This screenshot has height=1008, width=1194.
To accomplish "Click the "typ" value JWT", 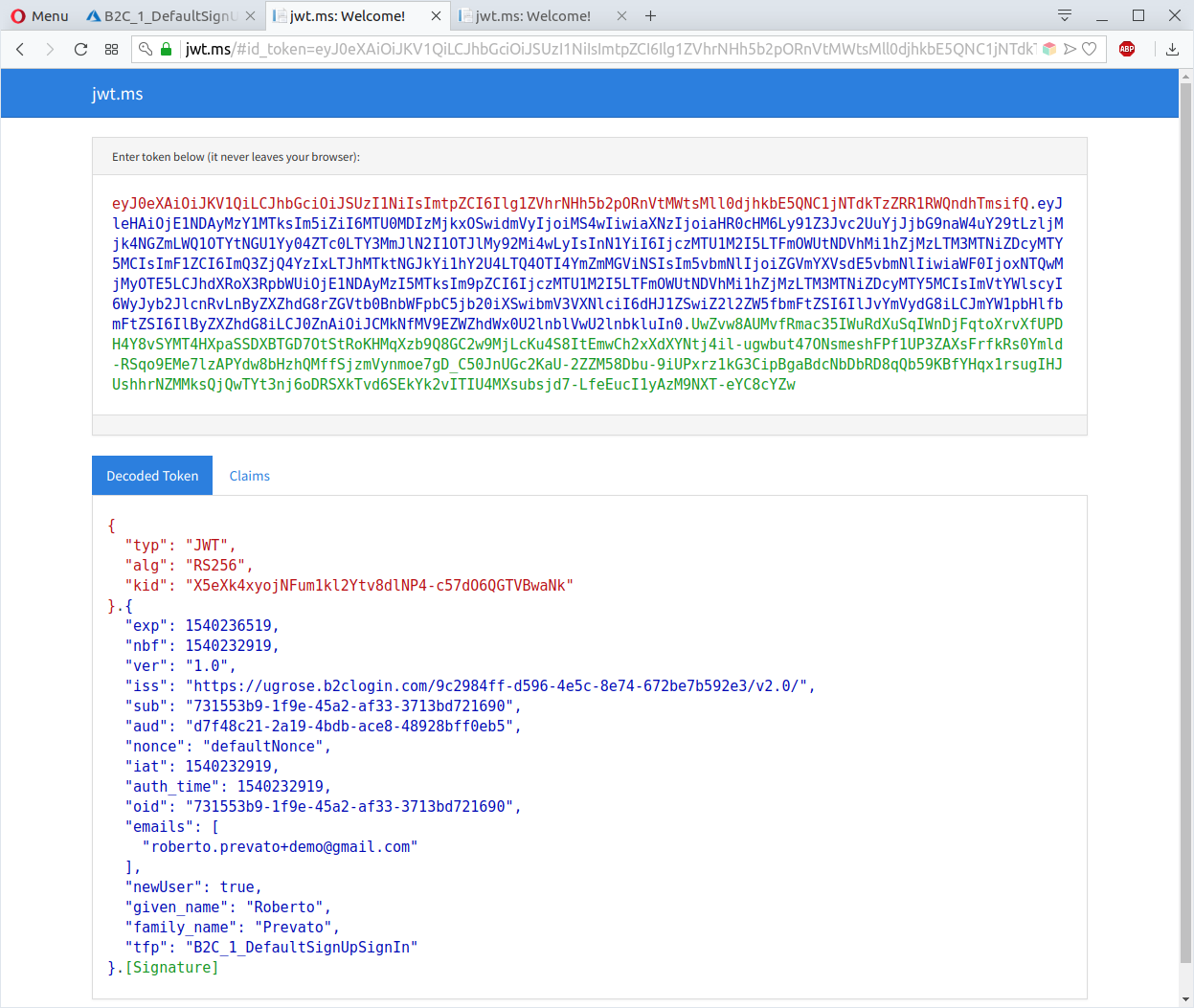I will [x=206, y=545].
